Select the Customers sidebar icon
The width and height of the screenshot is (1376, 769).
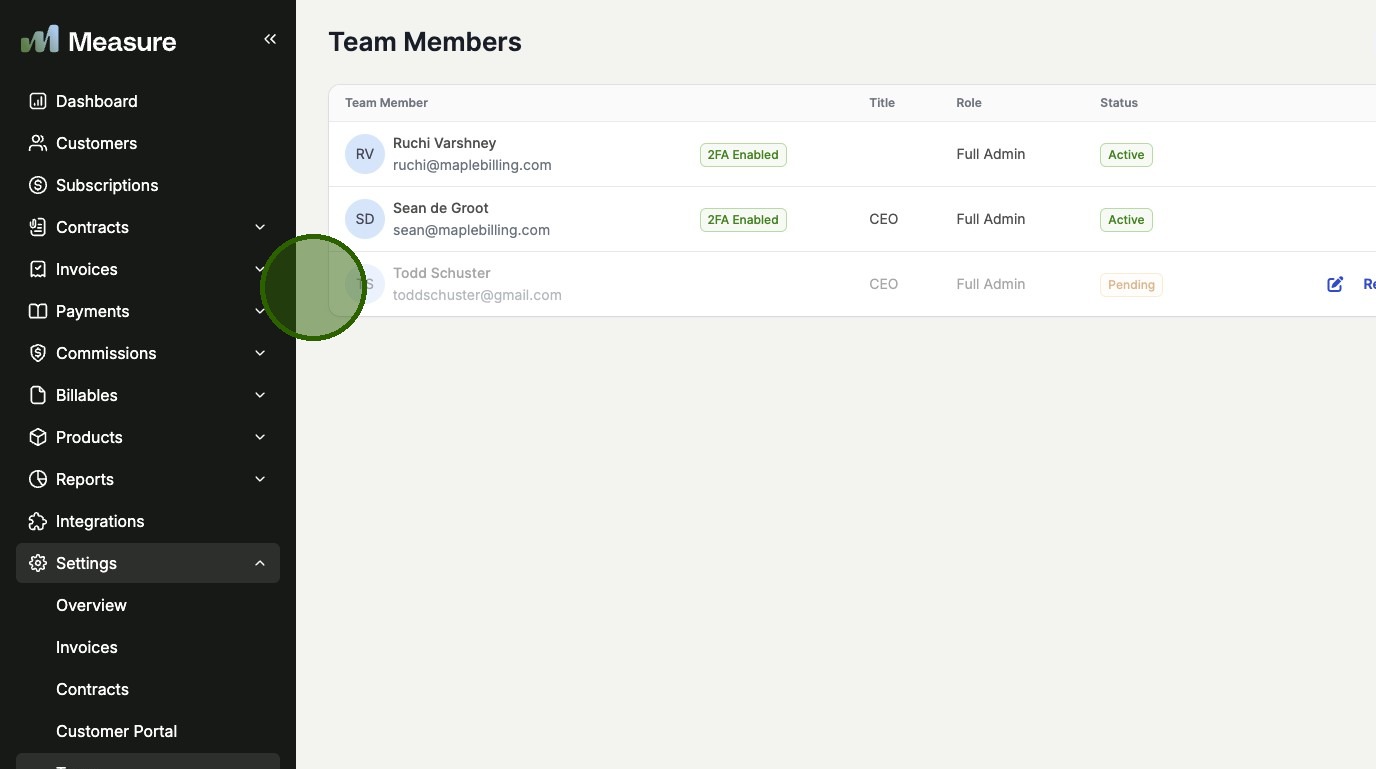37,143
